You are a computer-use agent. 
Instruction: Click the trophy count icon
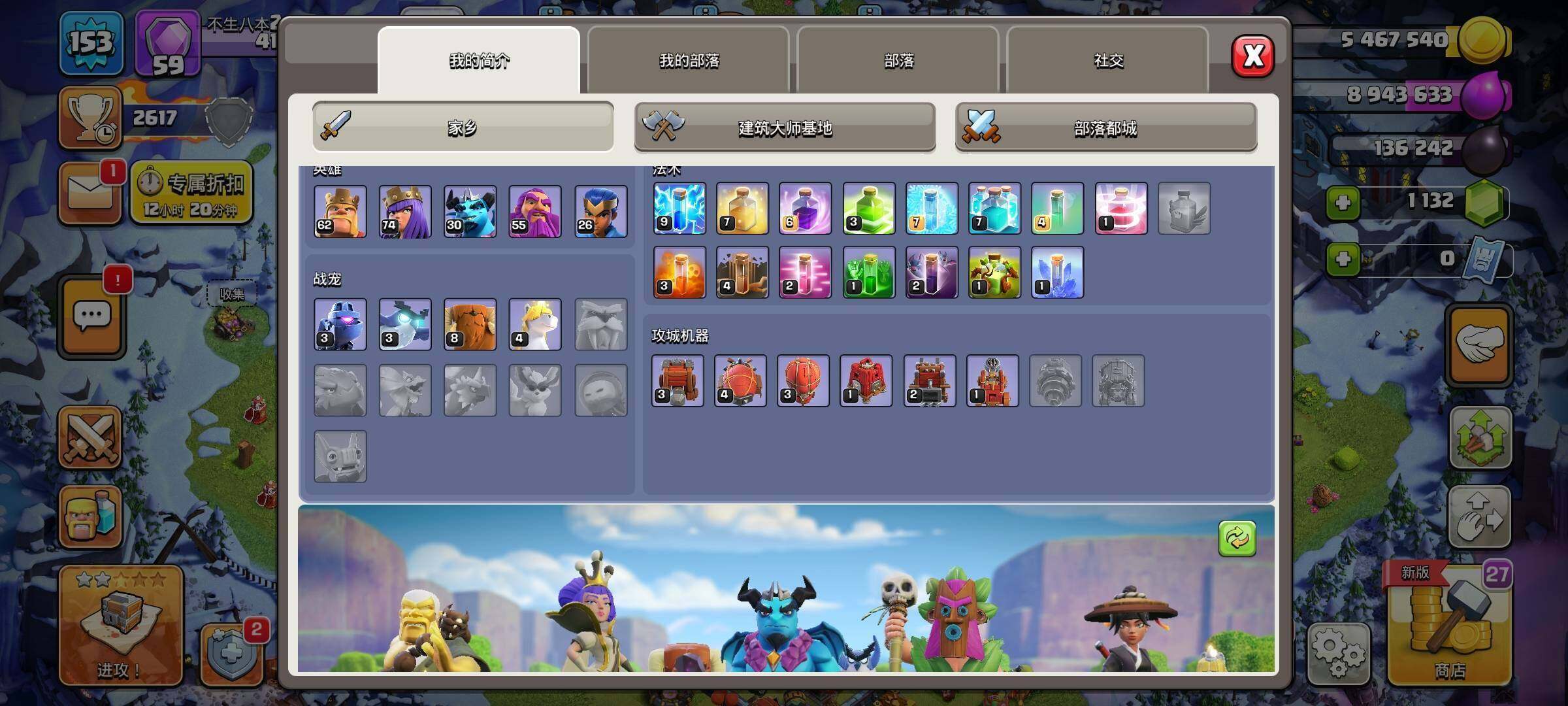tap(90, 118)
